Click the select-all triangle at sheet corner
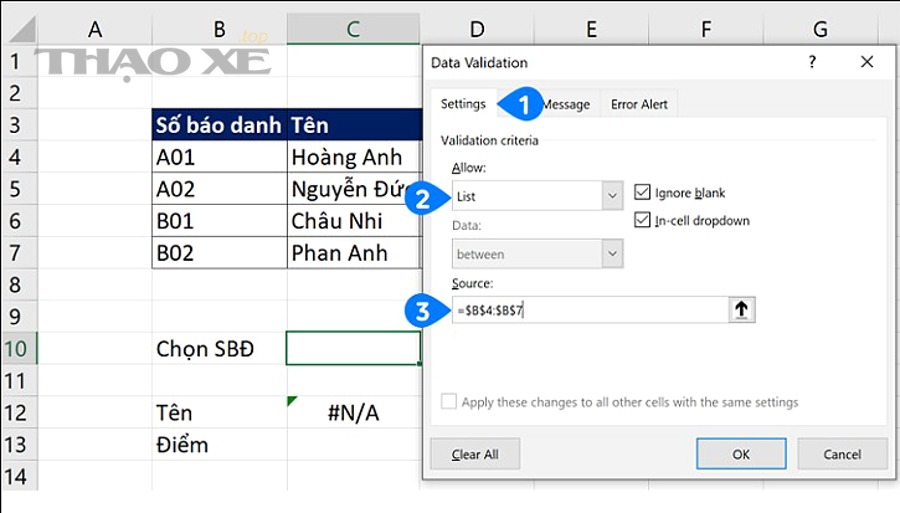 coord(22,30)
